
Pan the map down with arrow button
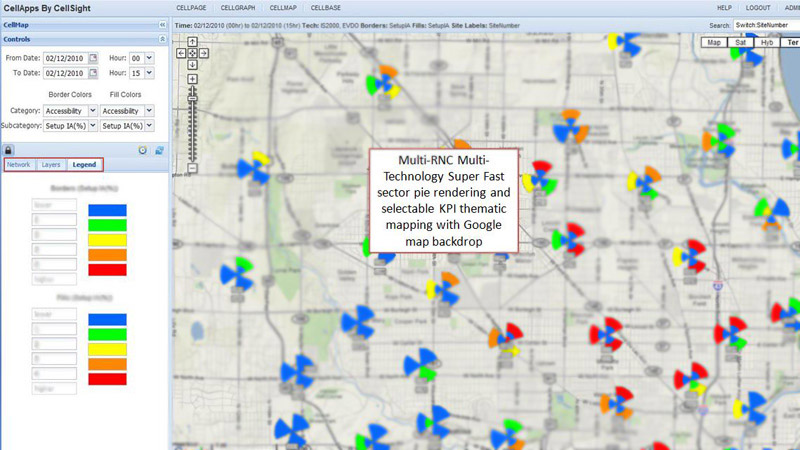pyautogui.click(x=192, y=64)
